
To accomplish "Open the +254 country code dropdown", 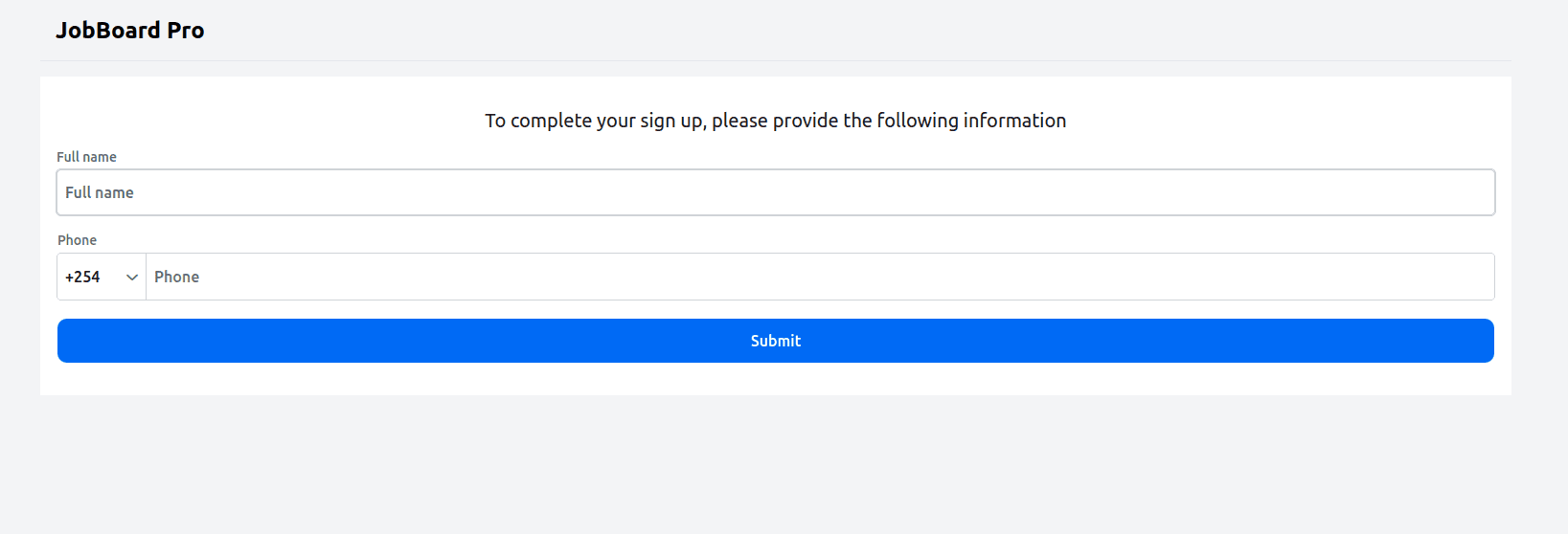I will point(101,277).
